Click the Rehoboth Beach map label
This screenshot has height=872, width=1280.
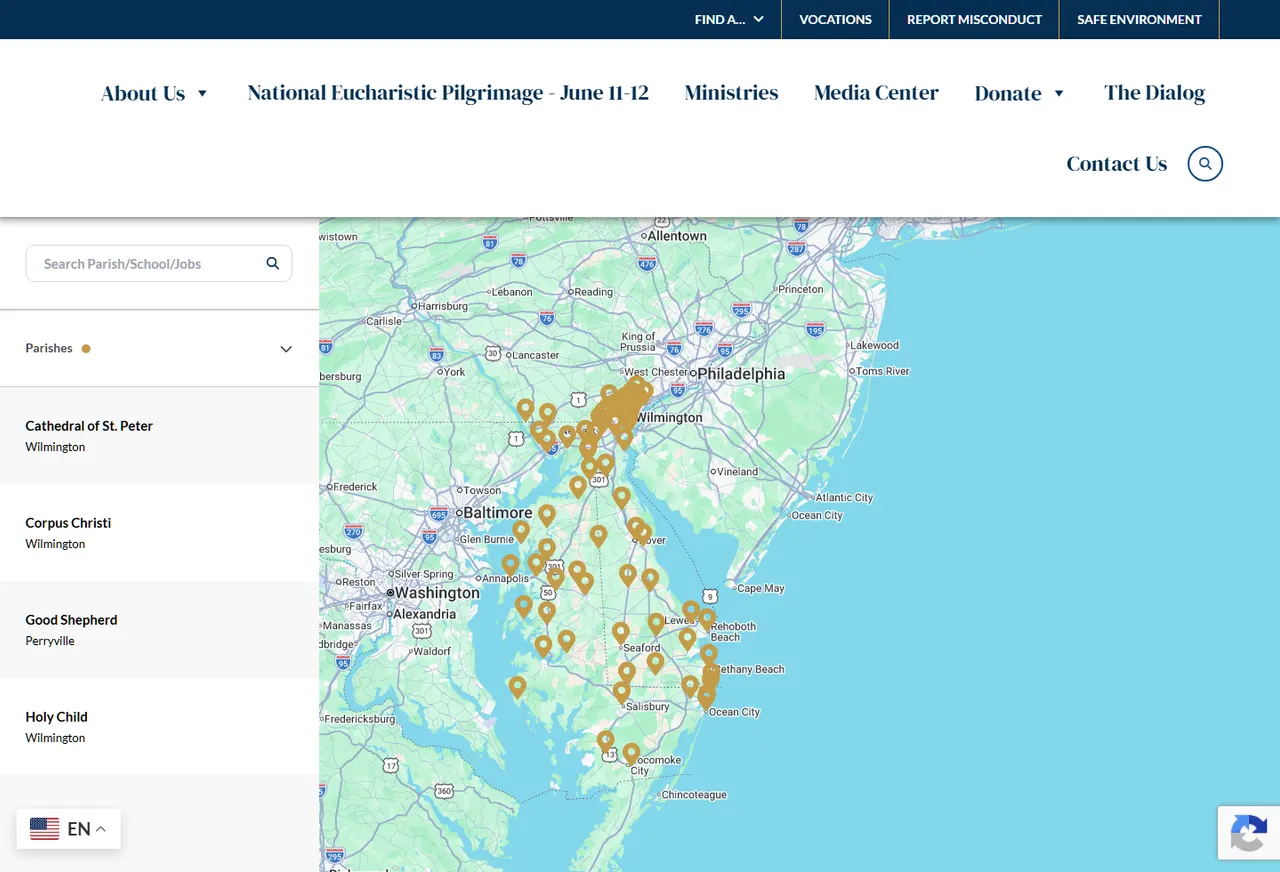coord(733,632)
